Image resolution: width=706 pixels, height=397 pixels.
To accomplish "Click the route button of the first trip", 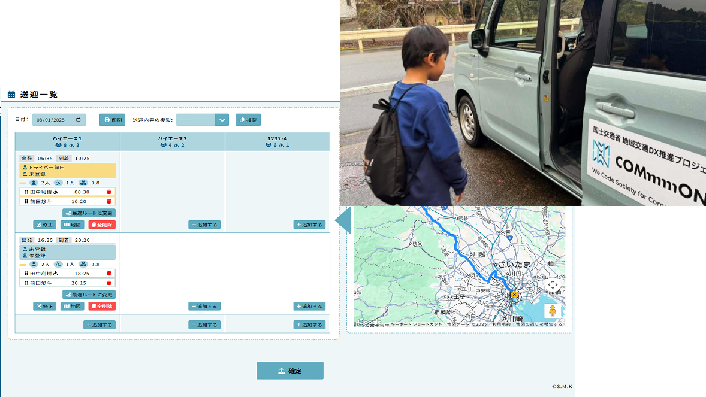I will (89, 212).
